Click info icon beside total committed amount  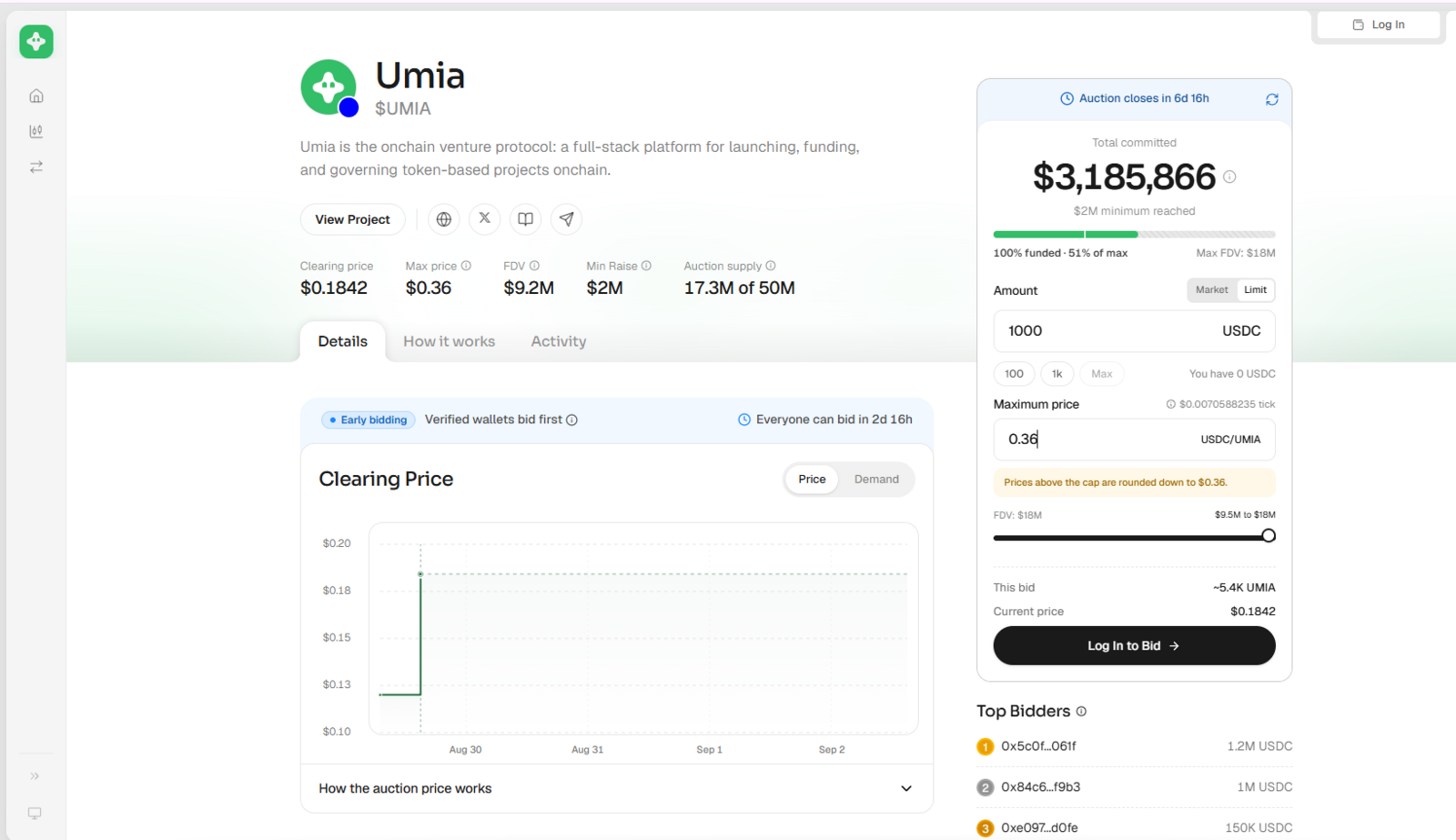pos(1229,177)
